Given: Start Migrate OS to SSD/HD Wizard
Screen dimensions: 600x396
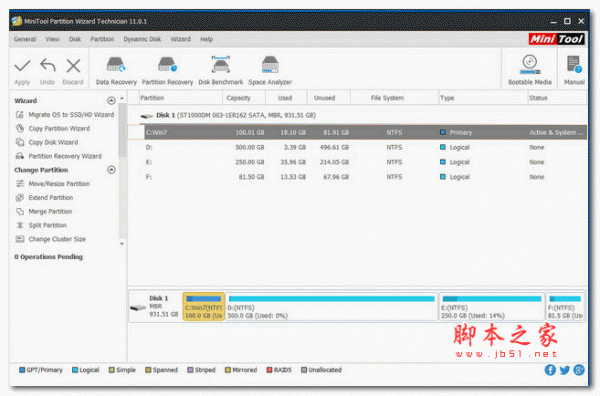Looking at the screenshot, I should pyautogui.click(x=65, y=115).
